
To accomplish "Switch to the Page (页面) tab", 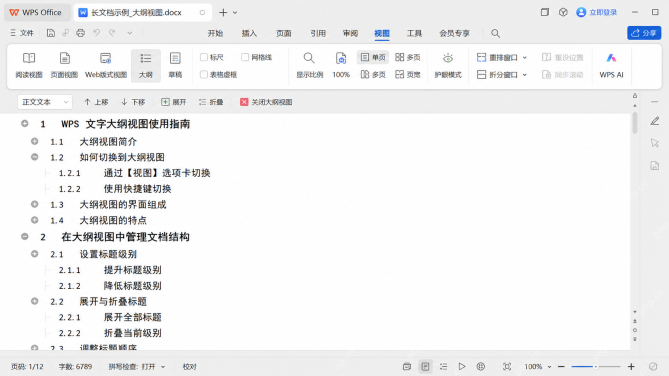I will point(283,33).
